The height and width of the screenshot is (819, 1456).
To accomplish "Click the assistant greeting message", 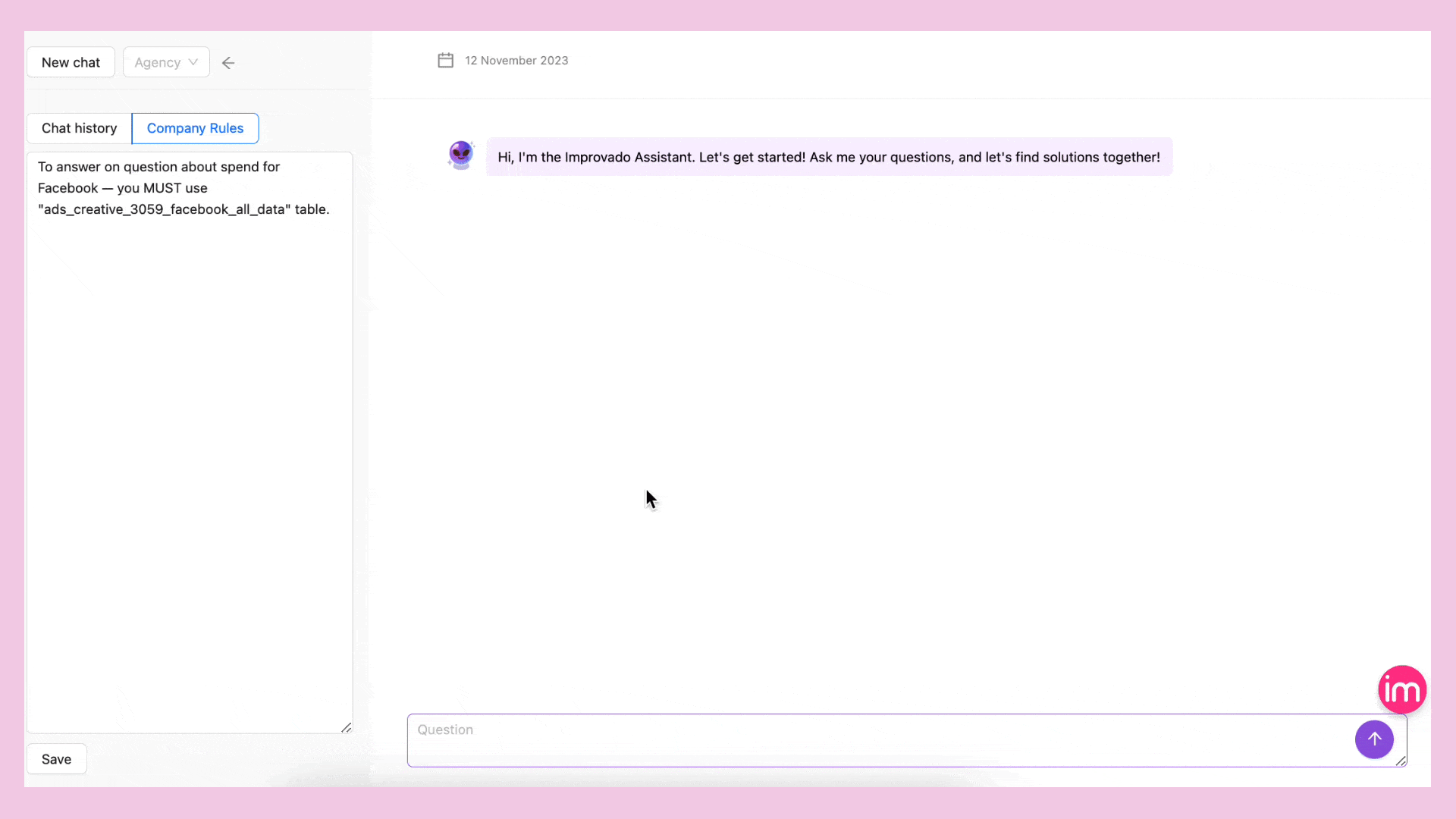I will pyautogui.click(x=829, y=157).
